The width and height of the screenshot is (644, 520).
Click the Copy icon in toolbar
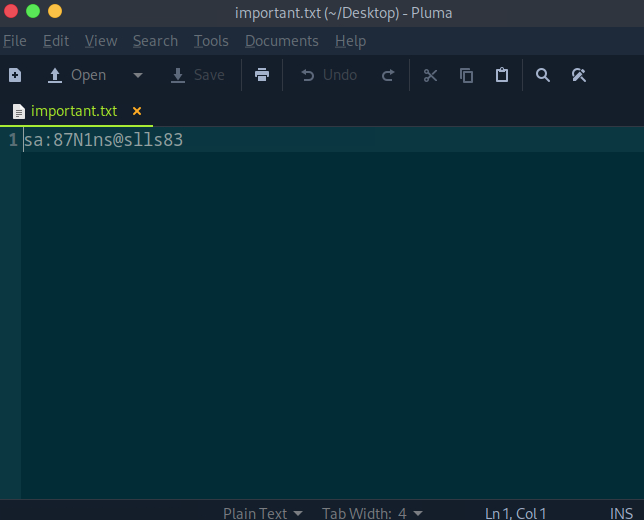point(466,75)
